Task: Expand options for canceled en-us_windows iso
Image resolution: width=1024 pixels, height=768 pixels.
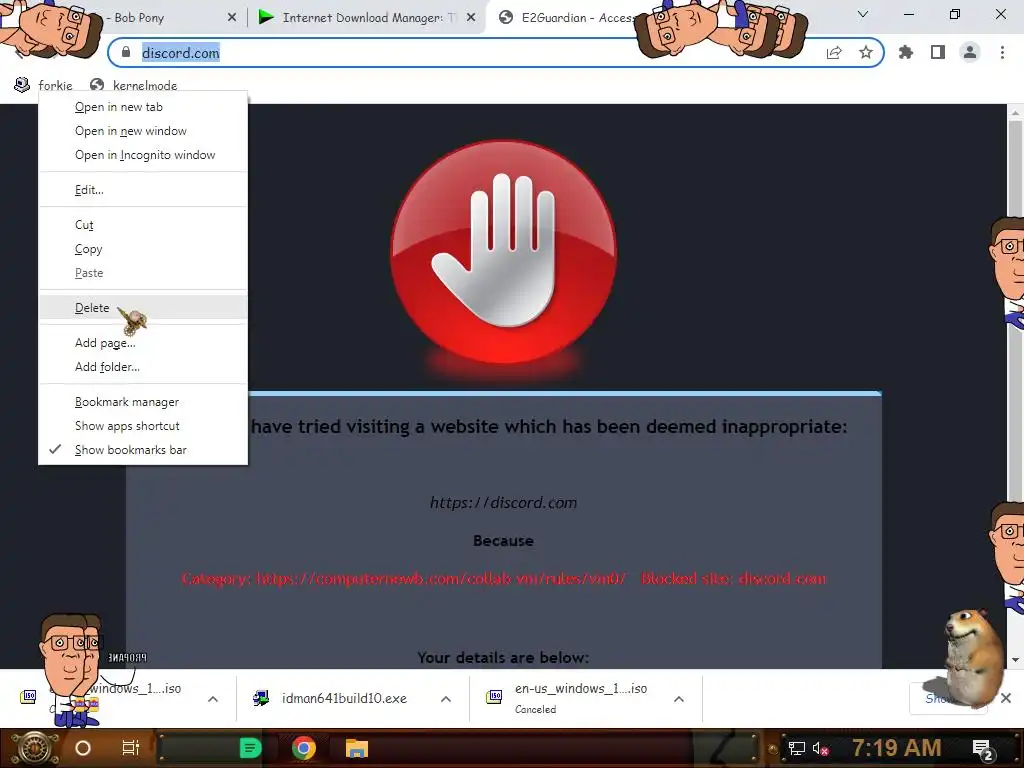Action: click(x=679, y=699)
